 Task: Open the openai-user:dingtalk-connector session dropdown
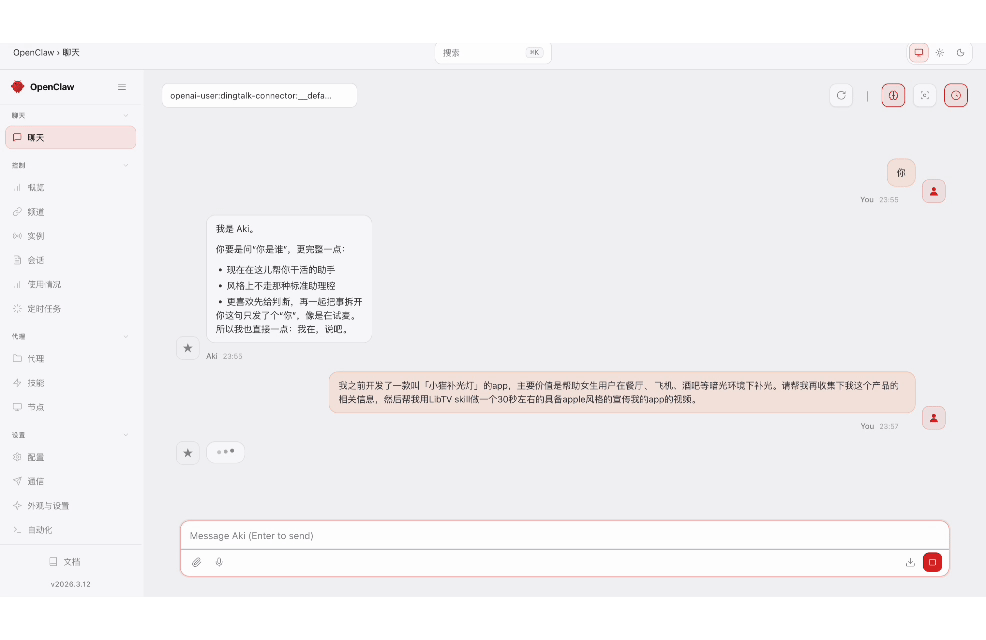click(x=259, y=96)
